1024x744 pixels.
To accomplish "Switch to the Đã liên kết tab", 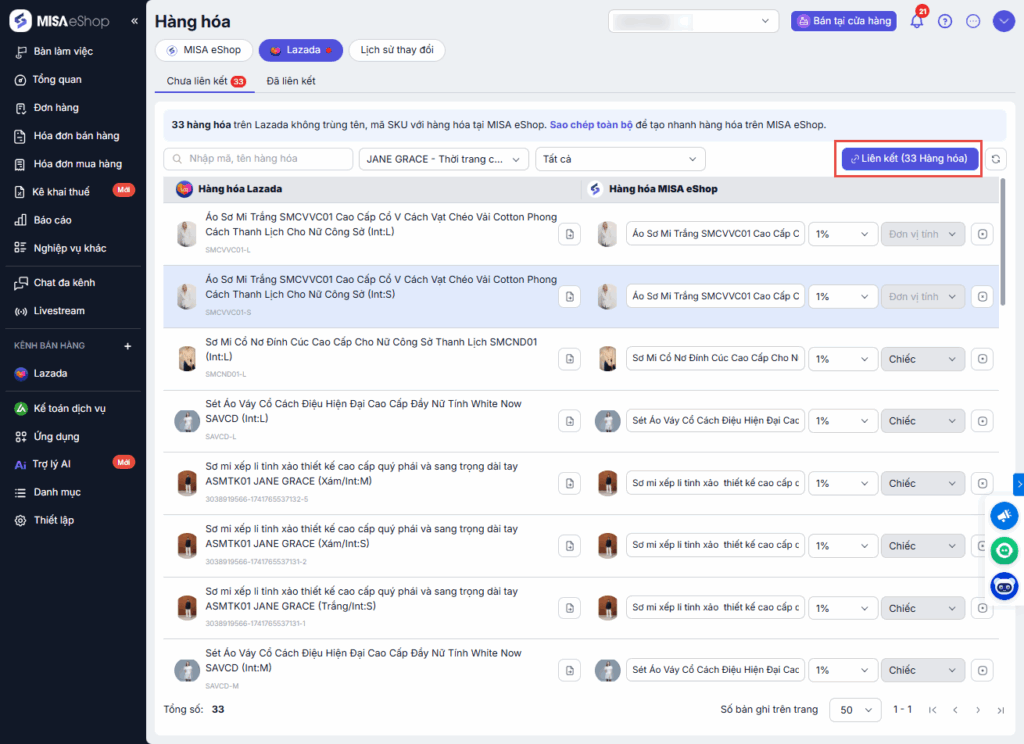I will (x=291, y=81).
